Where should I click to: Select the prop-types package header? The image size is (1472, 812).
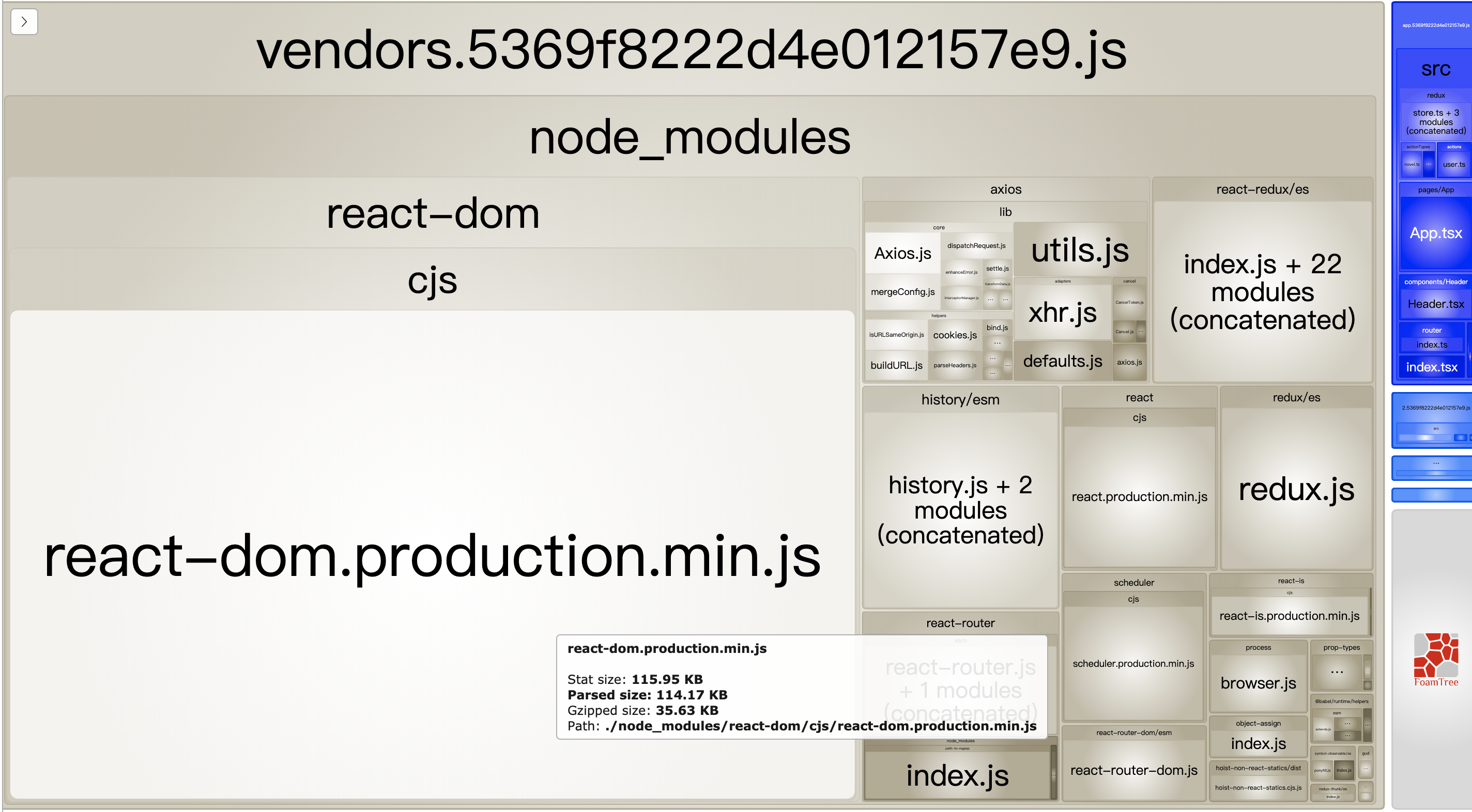click(1341, 648)
